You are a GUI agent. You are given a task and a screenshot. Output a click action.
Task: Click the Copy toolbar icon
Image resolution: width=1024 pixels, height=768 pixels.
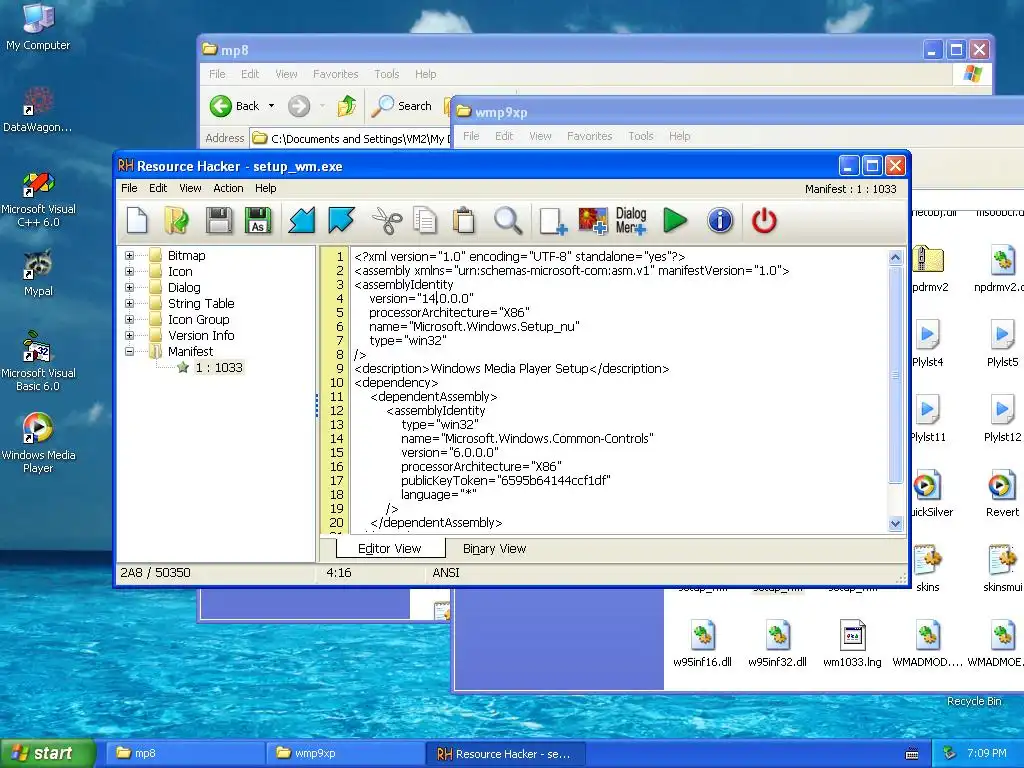pos(425,220)
